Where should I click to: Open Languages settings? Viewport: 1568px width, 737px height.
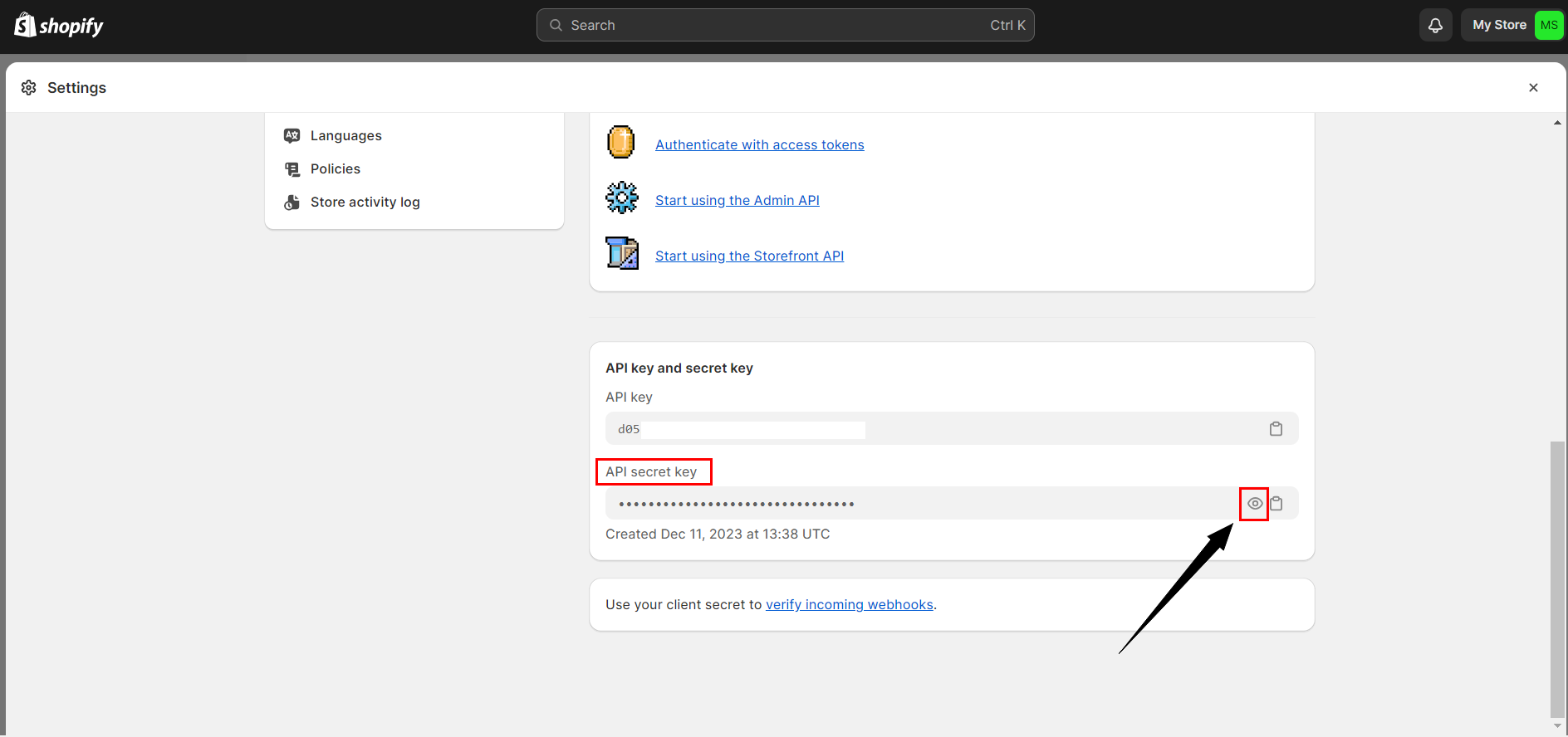[x=345, y=136]
